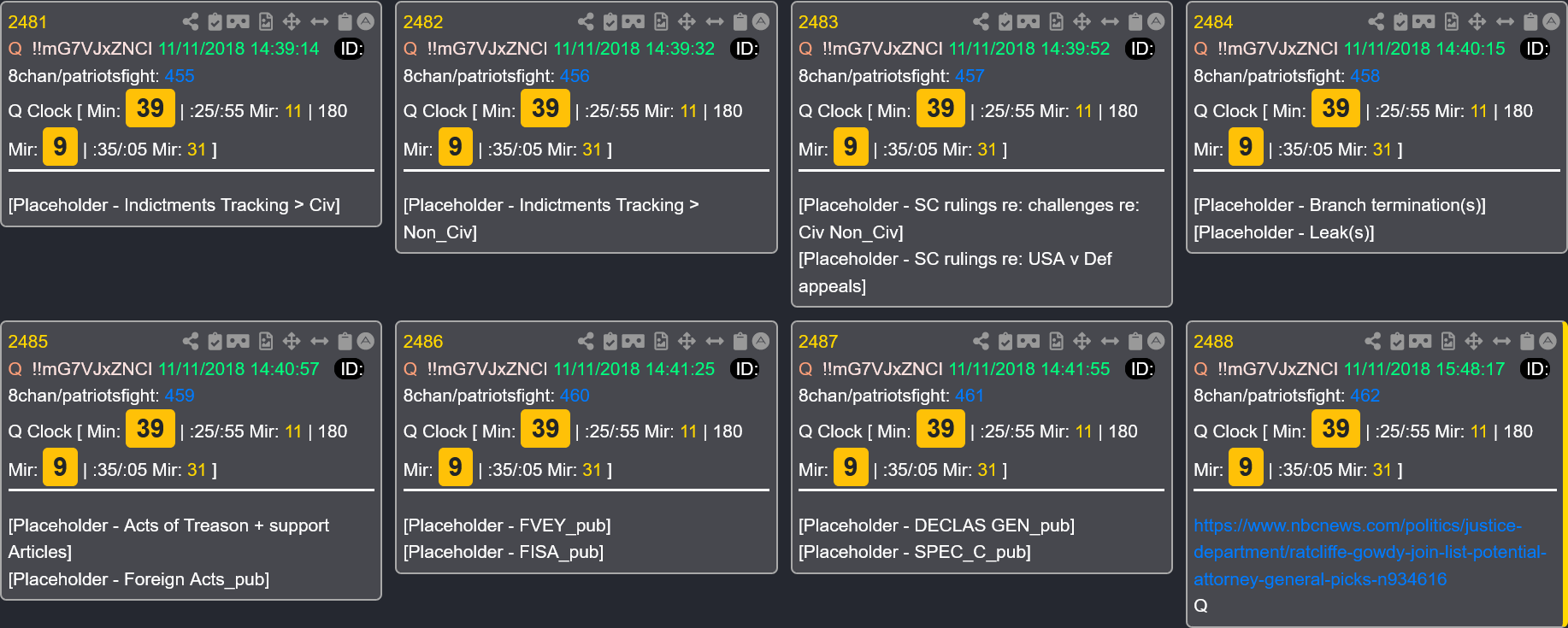Collapse post 2483 with circled caret
The height and width of the screenshot is (628, 1568).
[x=1156, y=21]
